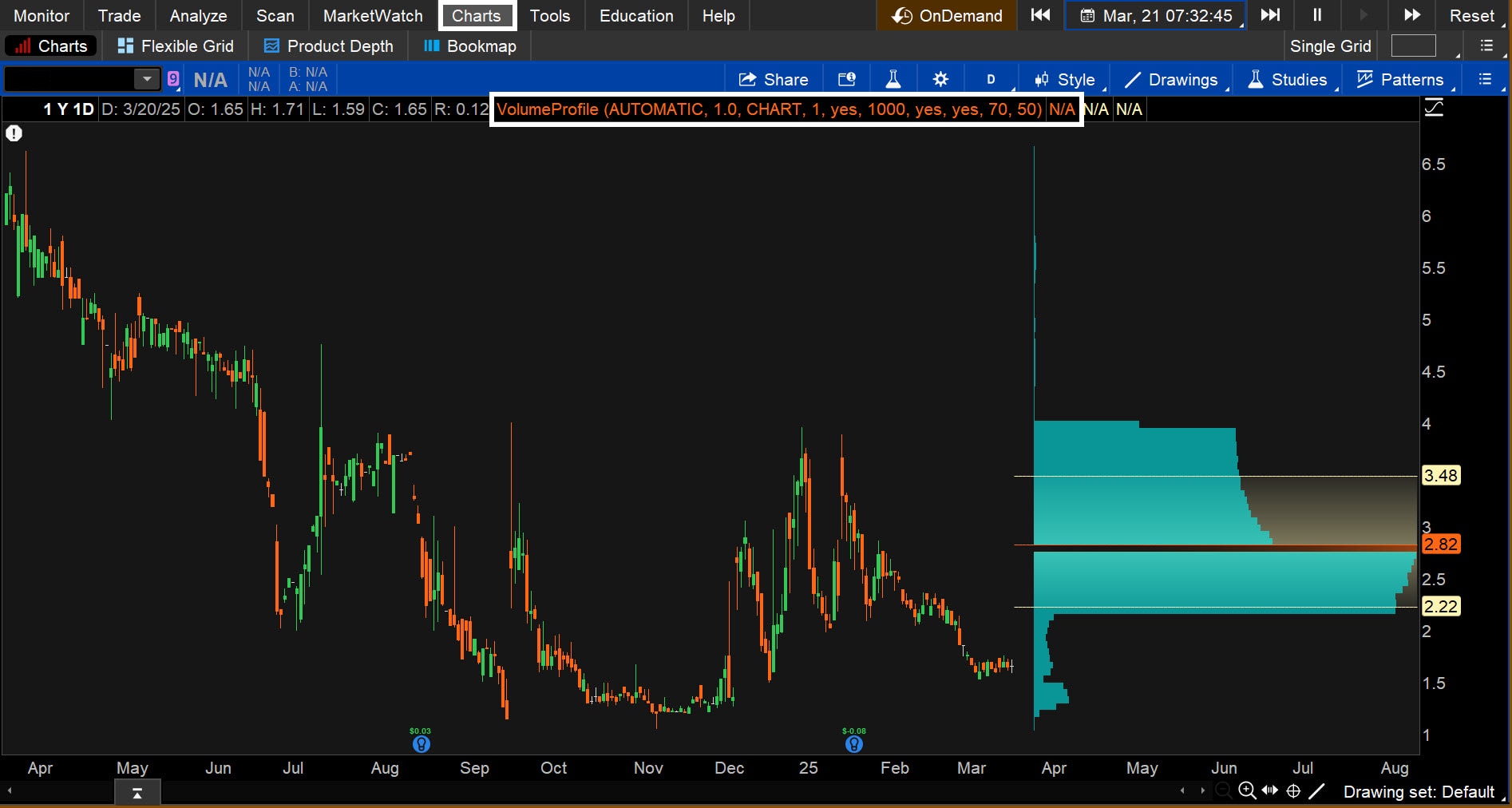Screen dimensions: 1512x808
Task: Open chart settings via the gear icon
Action: tap(940, 79)
